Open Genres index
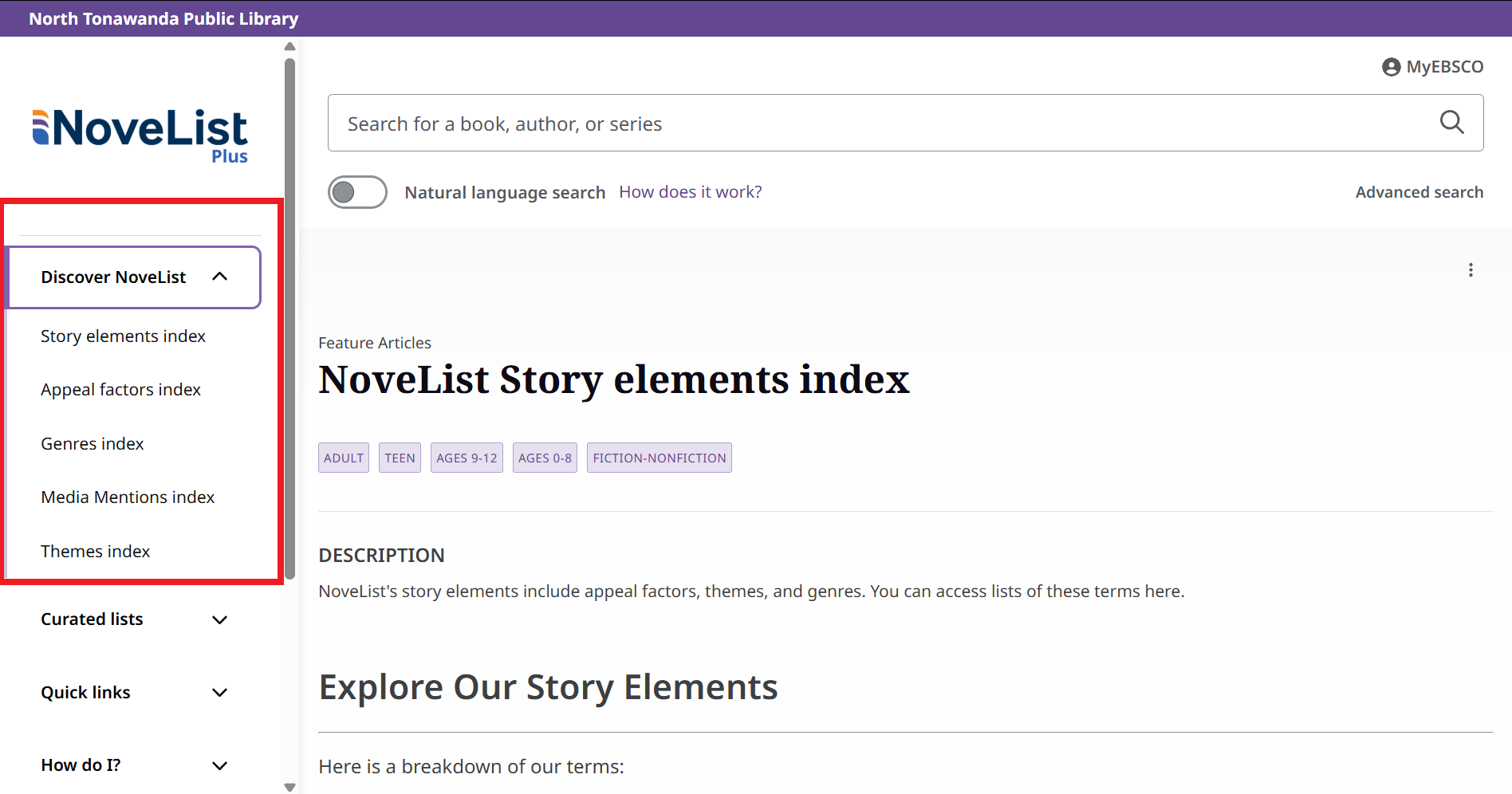This screenshot has height=794, width=1512. click(93, 444)
